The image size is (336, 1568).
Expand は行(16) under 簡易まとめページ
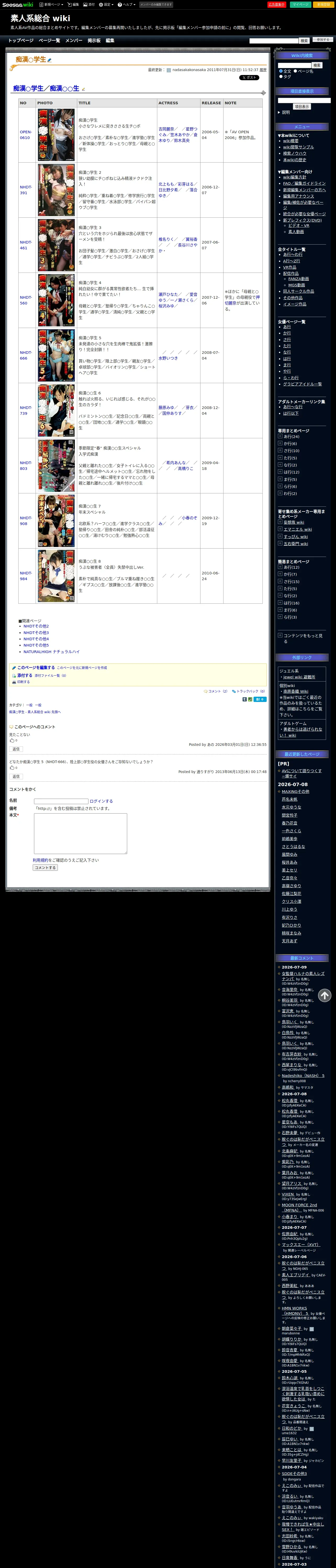click(280, 603)
